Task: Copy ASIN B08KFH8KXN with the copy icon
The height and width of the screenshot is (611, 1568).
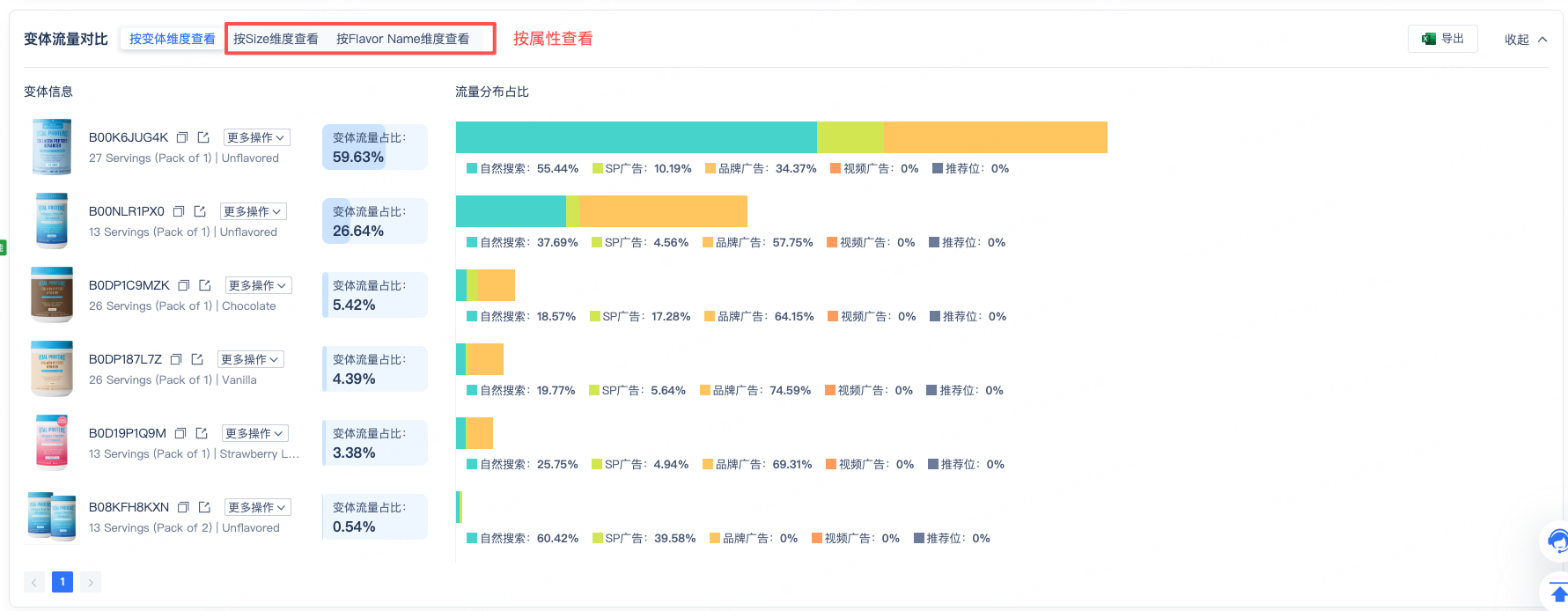Action: pos(183,507)
